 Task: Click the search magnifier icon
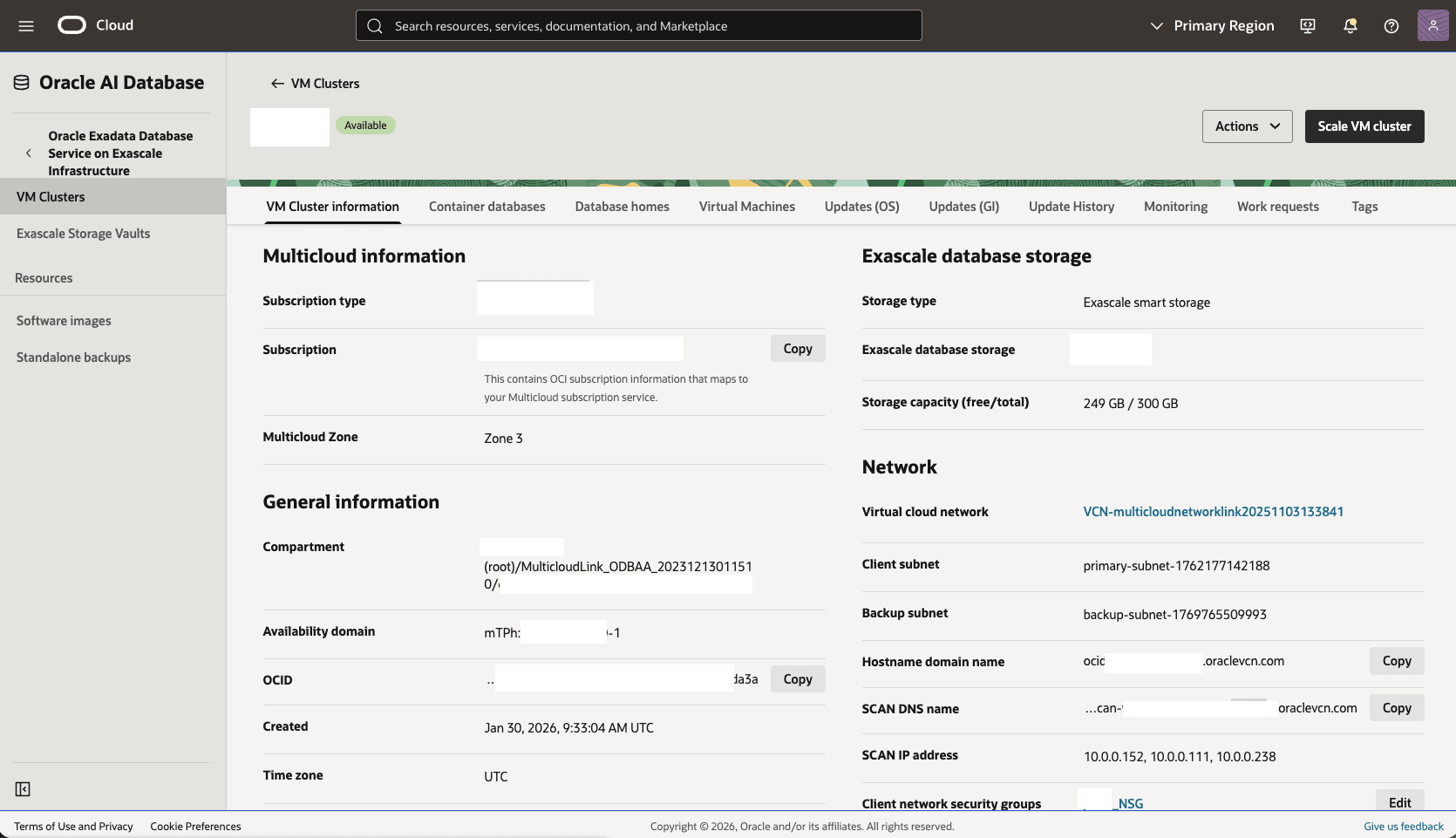click(x=375, y=25)
